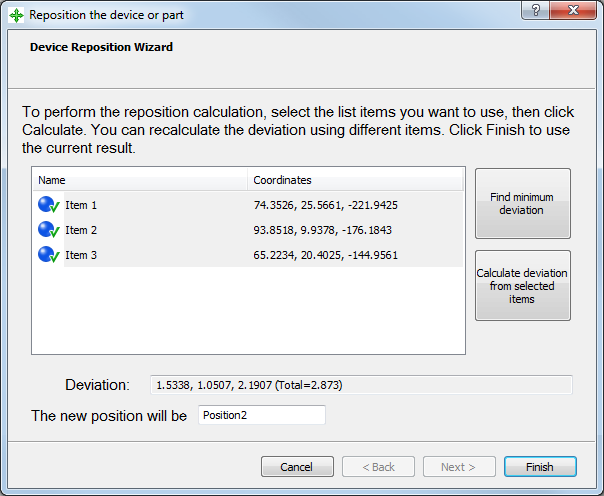Click the Item 1 globe checkmark icon

click(x=50, y=205)
